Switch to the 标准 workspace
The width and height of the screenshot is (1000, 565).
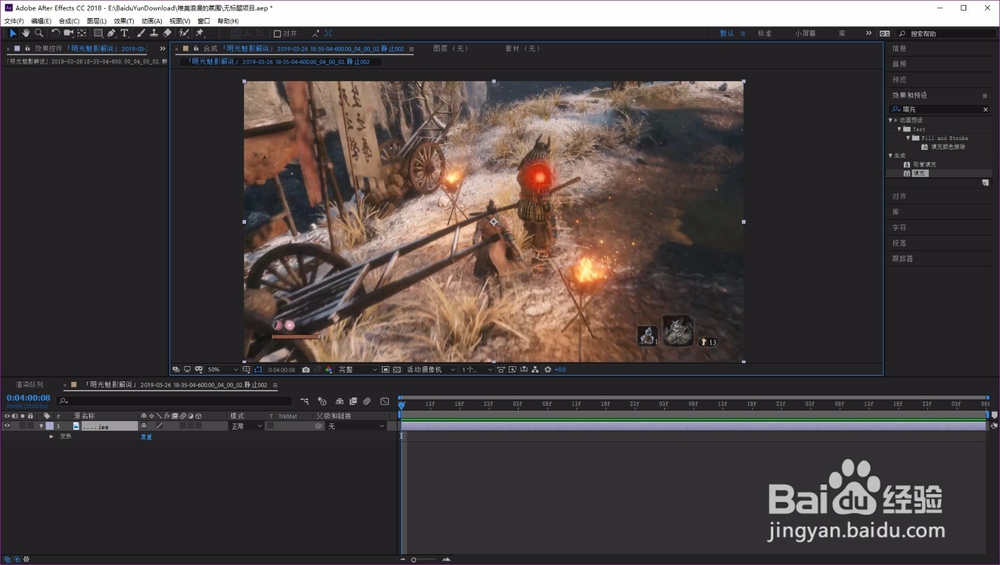(764, 33)
